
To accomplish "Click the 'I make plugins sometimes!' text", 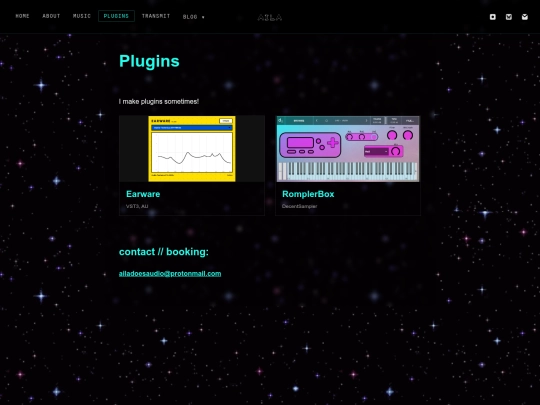I will tap(159, 102).
